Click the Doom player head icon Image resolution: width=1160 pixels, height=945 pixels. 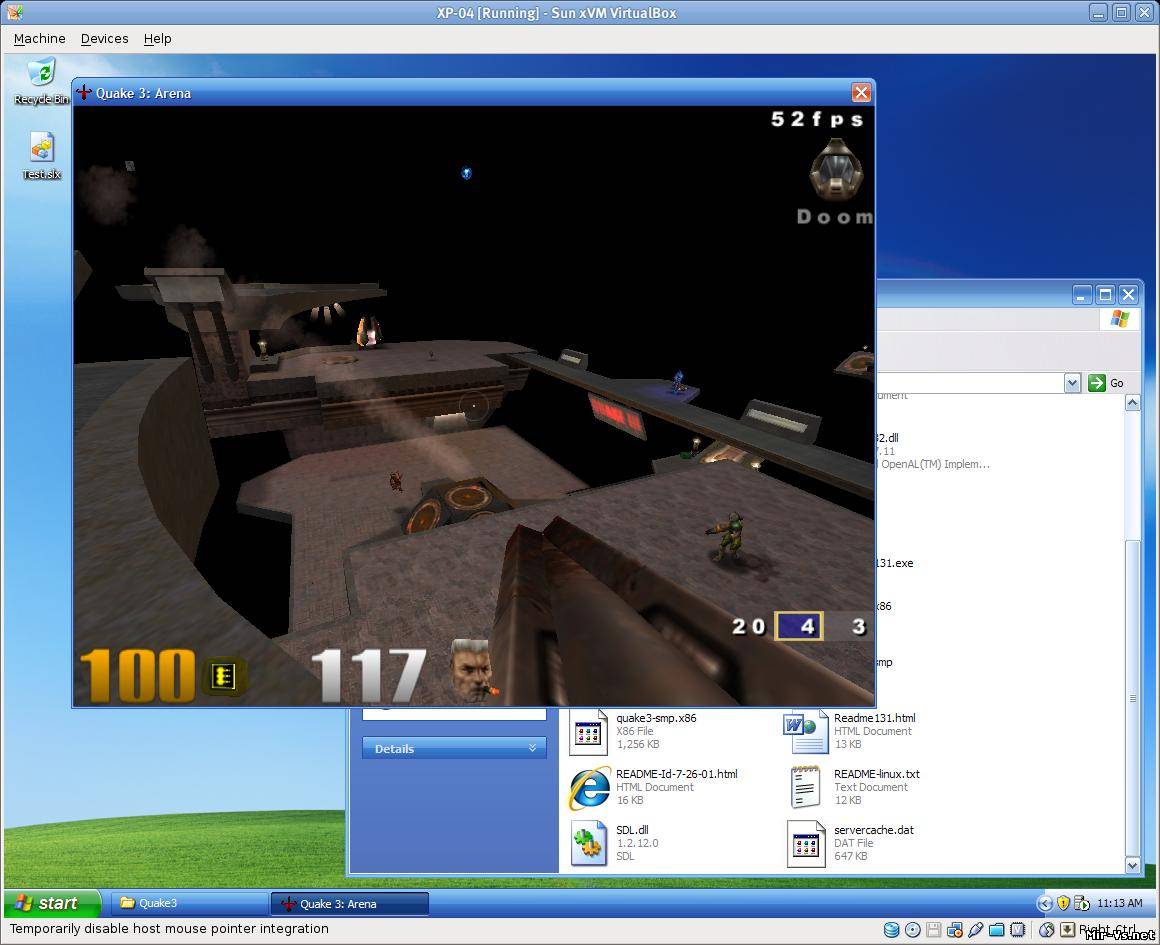[836, 169]
